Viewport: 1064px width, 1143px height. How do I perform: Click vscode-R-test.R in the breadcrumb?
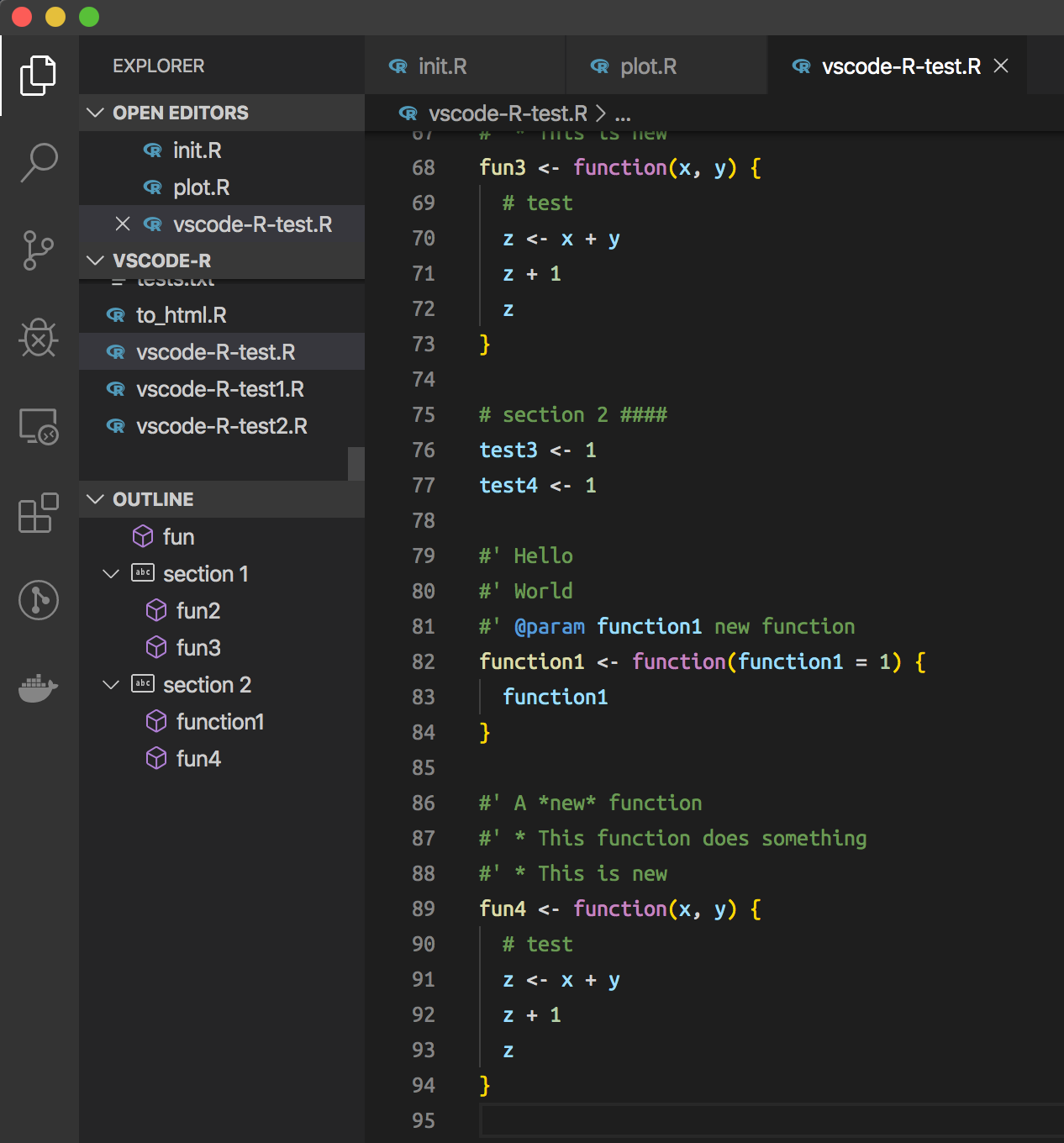coord(508,113)
